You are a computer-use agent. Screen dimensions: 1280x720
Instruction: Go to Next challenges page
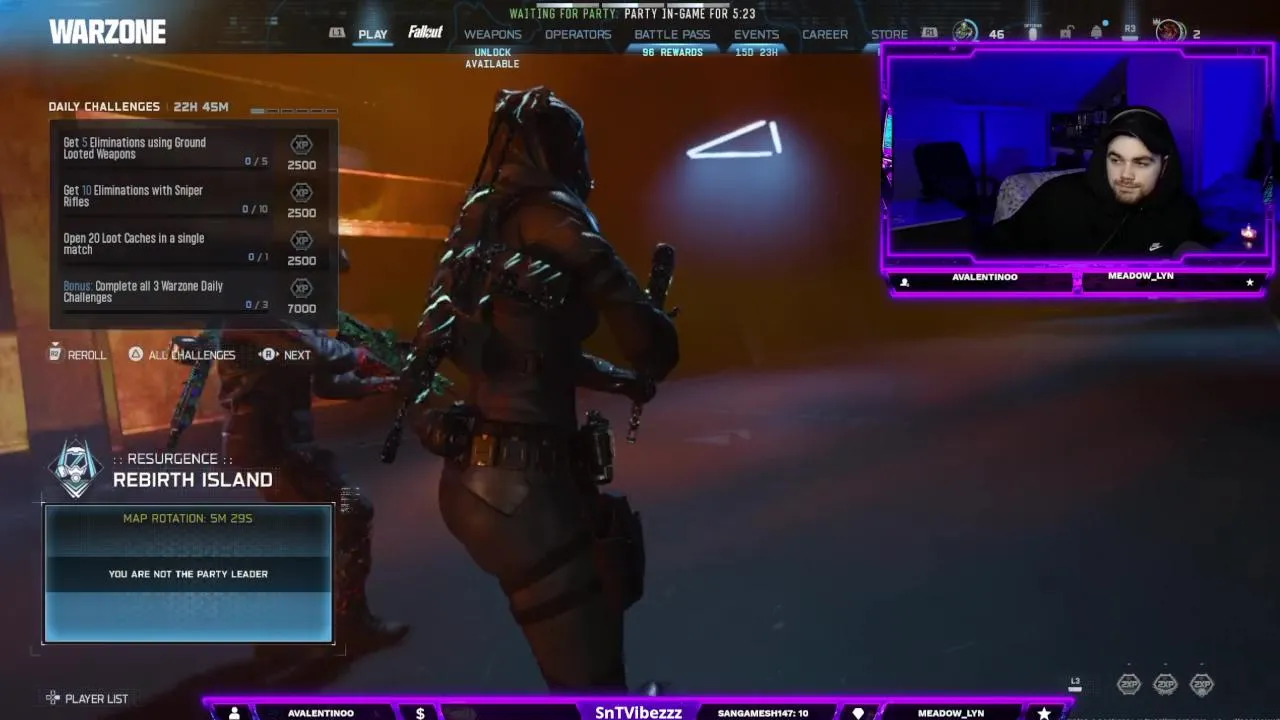pyautogui.click(x=285, y=354)
